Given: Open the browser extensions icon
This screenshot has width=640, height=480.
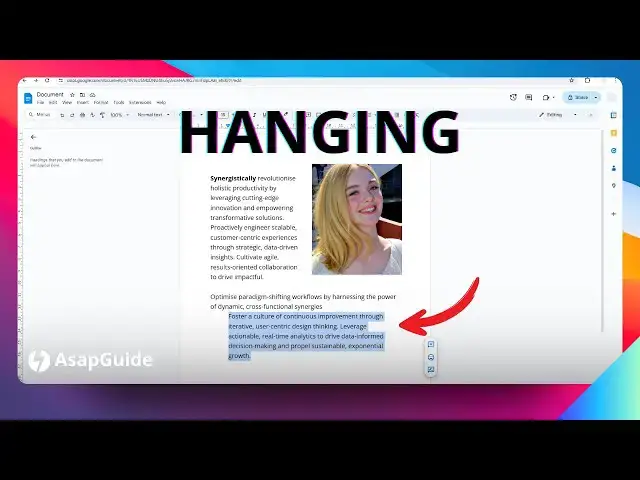Looking at the screenshot, I should [x=587, y=80].
